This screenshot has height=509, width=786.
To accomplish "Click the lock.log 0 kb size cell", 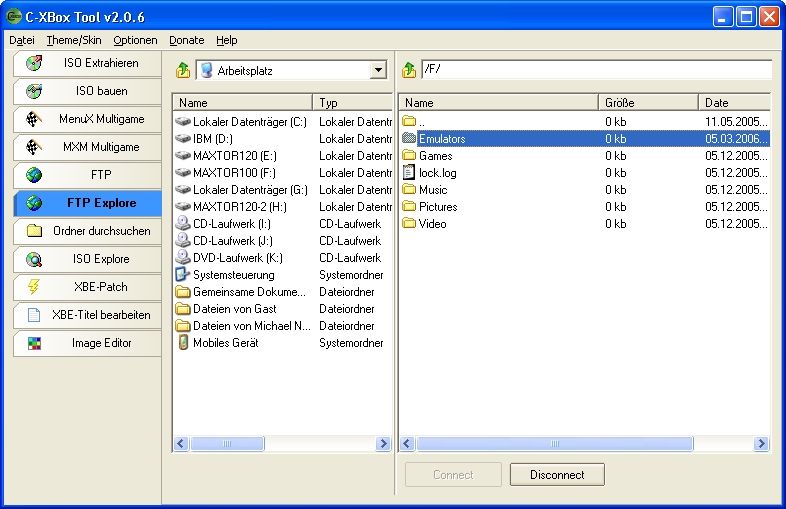I will (616, 173).
